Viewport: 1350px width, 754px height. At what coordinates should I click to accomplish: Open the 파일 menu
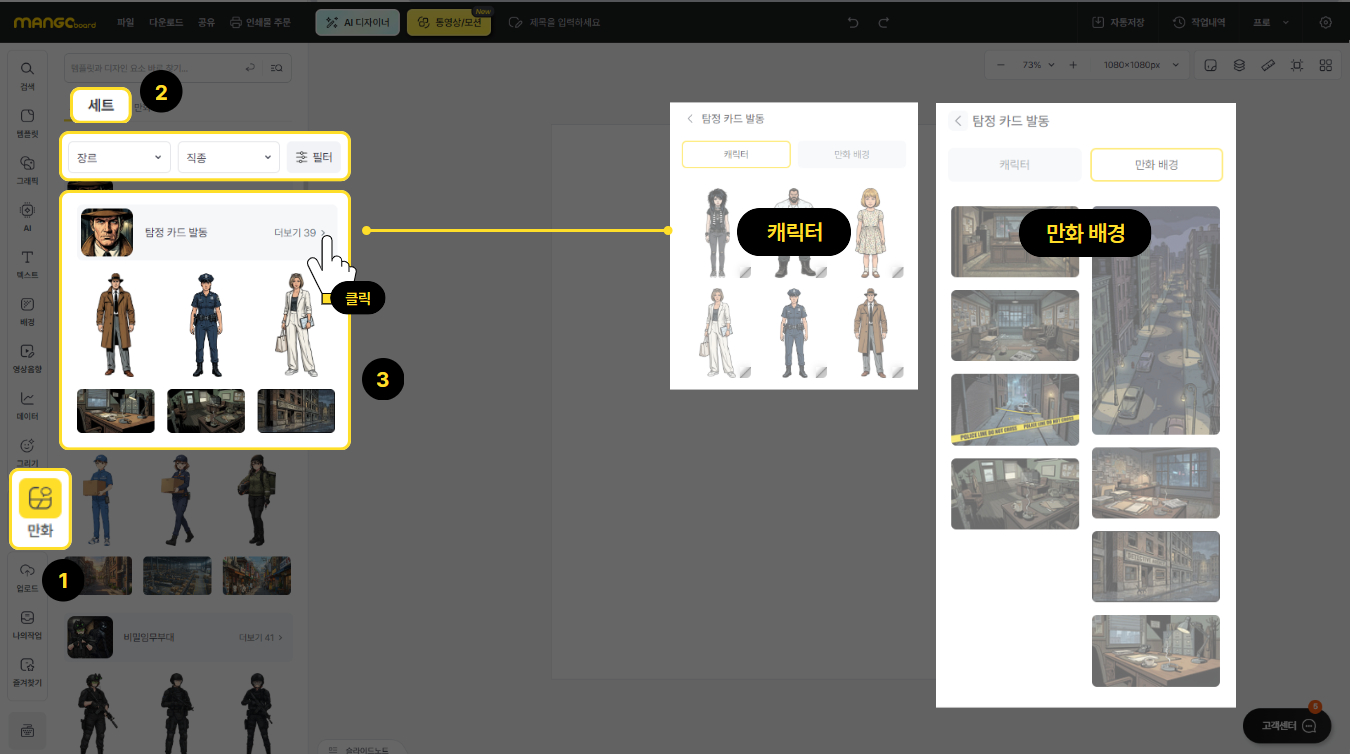(126, 22)
